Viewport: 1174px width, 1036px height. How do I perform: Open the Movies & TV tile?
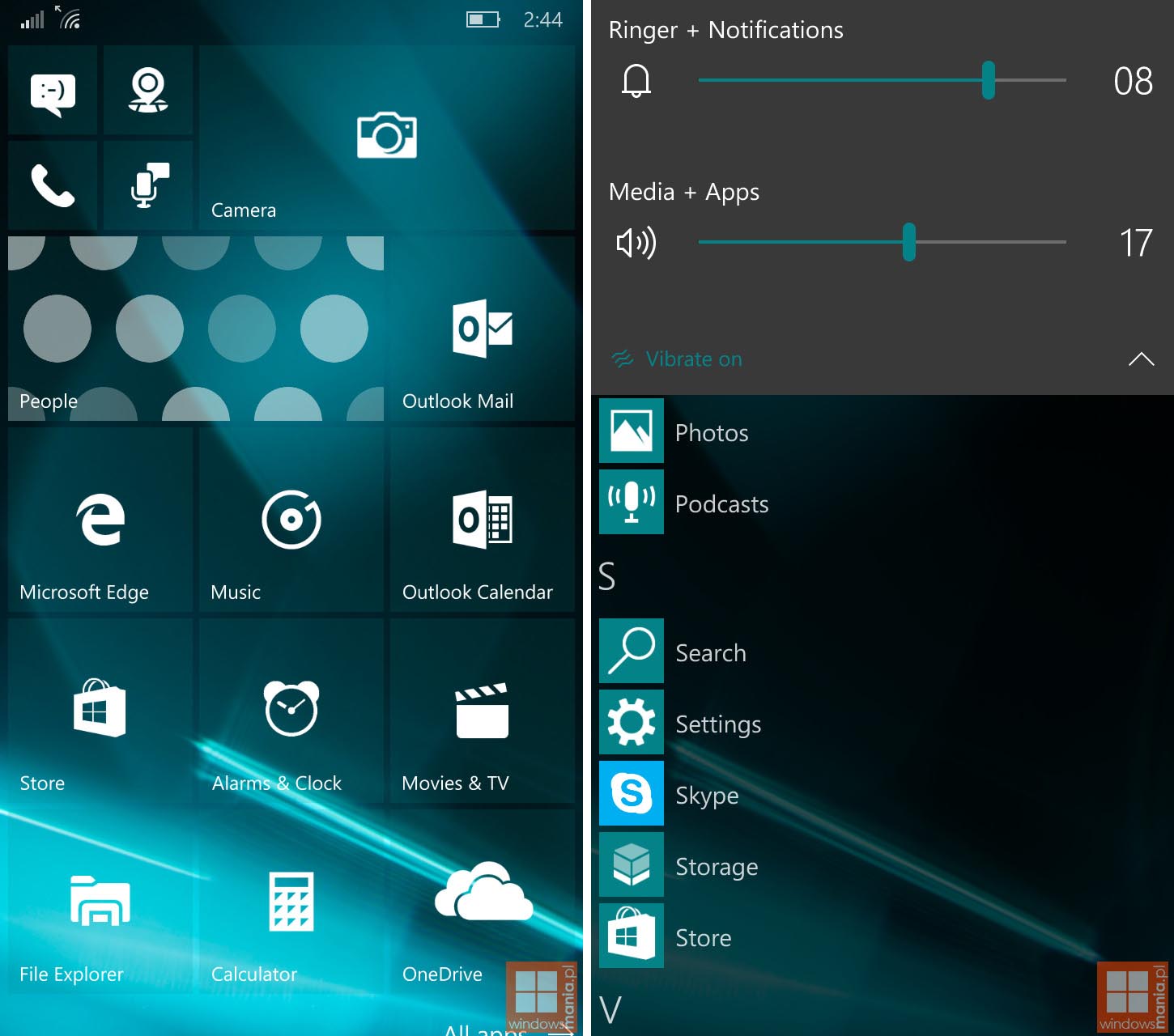pos(483,711)
